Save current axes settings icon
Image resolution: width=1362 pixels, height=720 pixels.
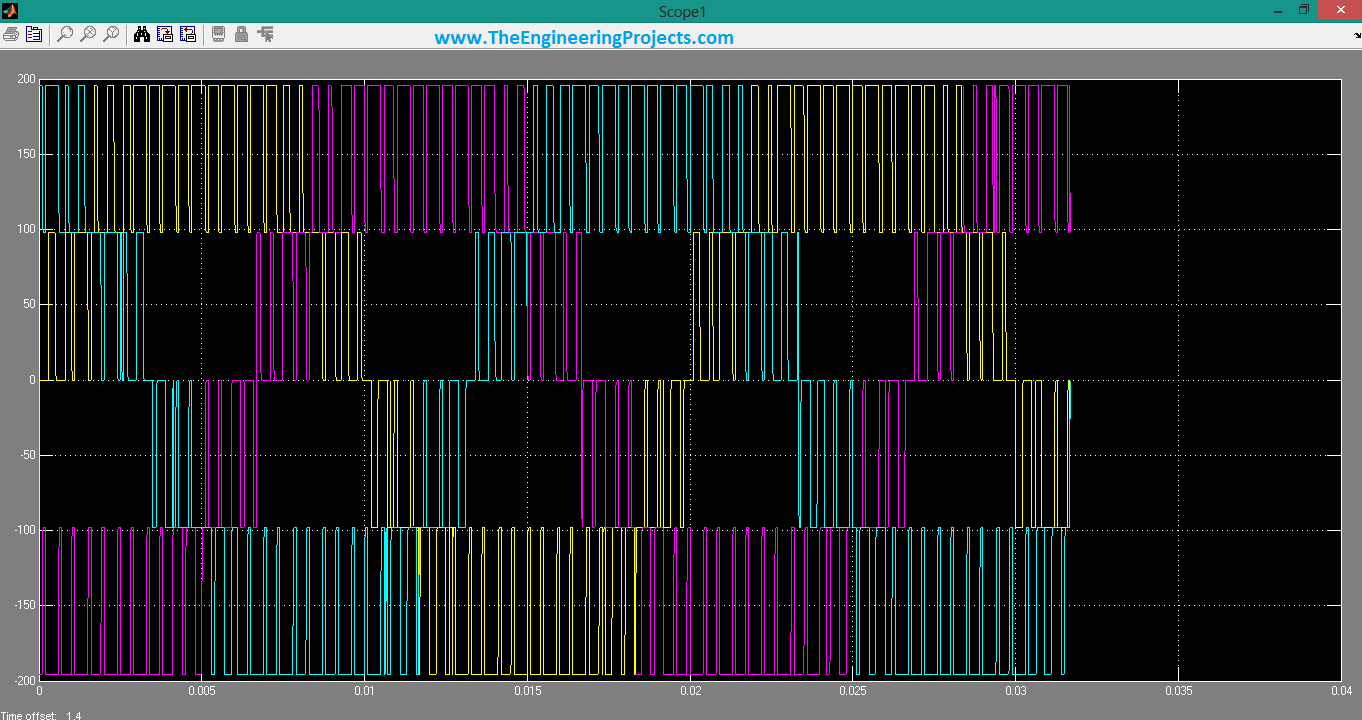coord(165,34)
